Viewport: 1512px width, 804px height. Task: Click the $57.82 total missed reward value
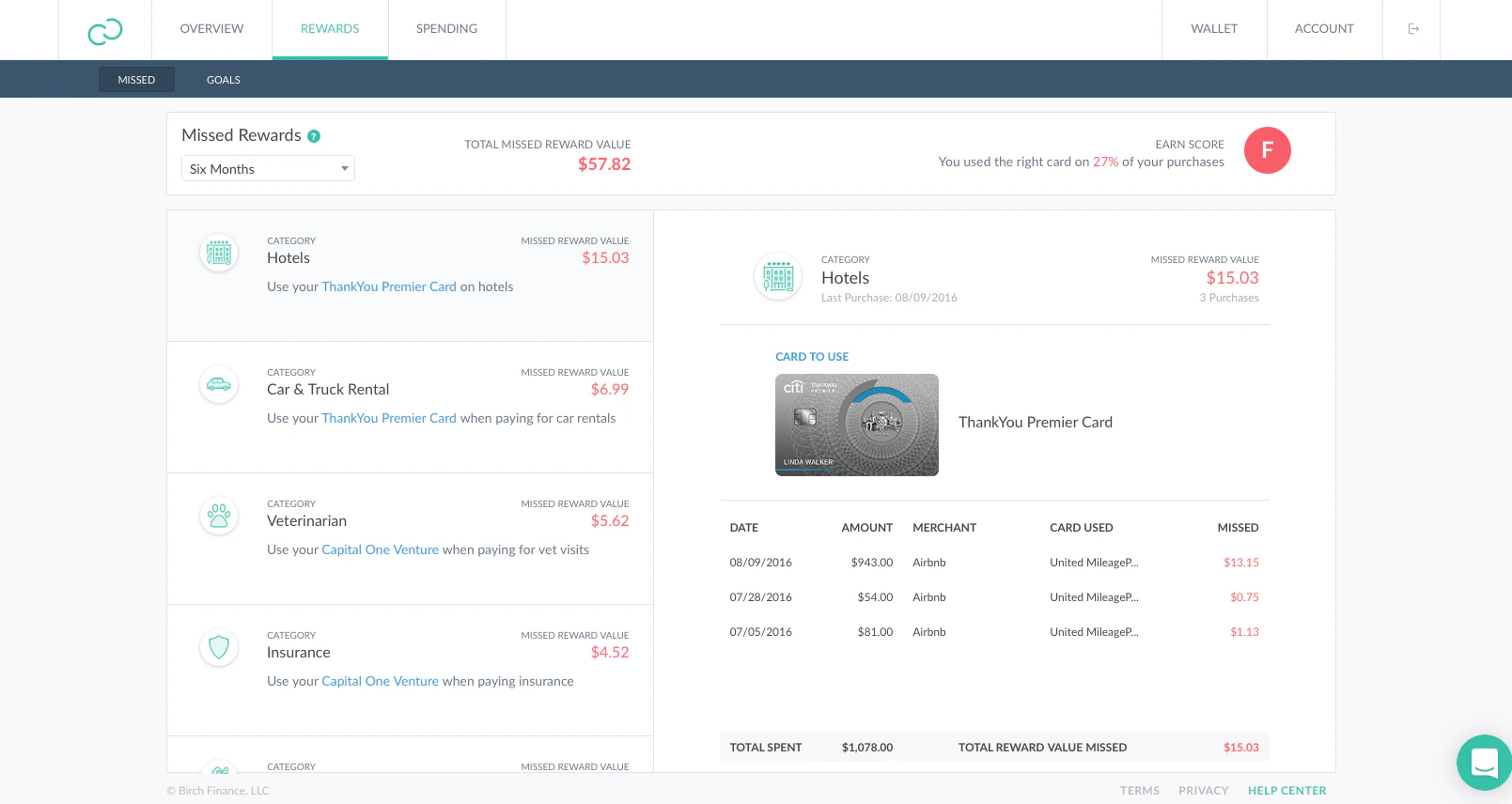(x=604, y=164)
